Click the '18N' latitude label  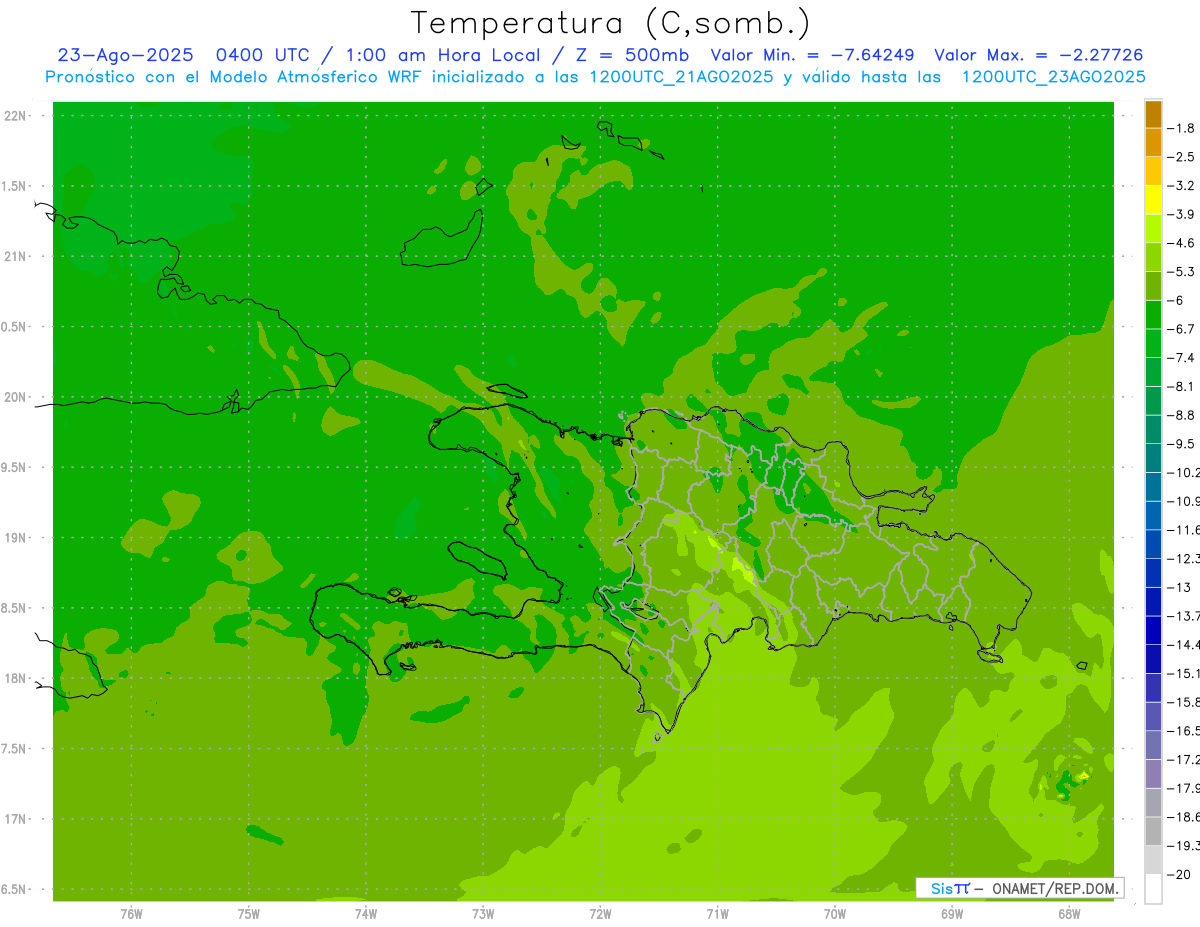tap(15, 678)
